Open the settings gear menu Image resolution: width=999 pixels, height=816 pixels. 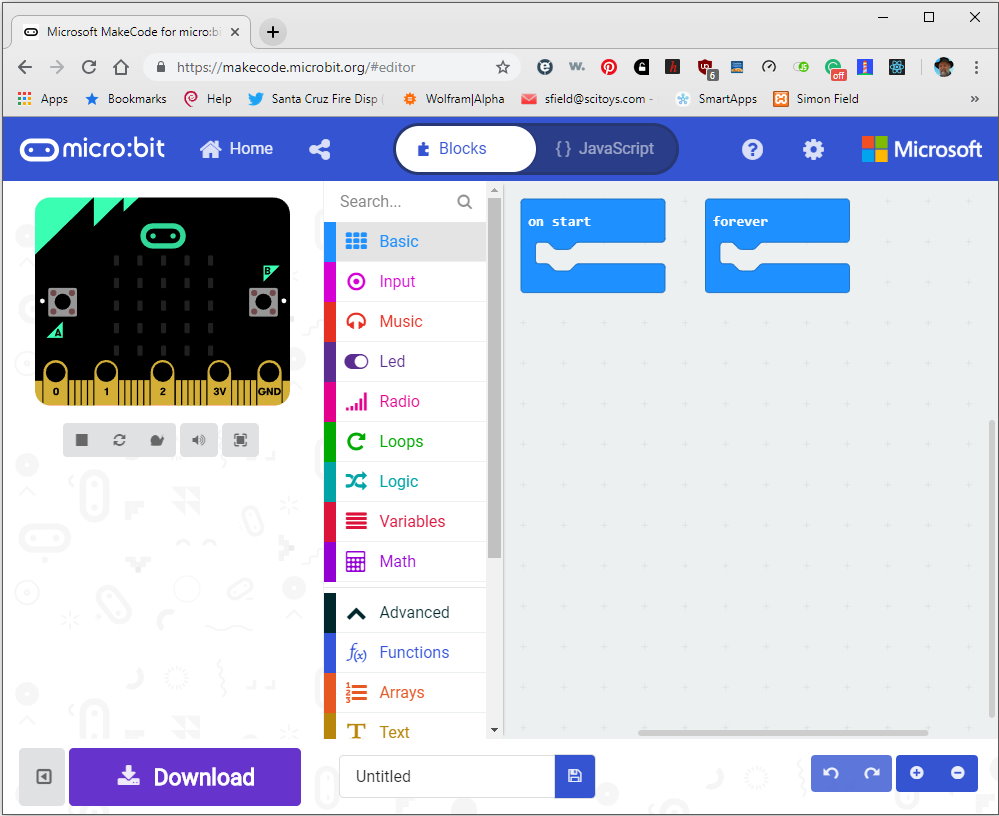click(813, 149)
